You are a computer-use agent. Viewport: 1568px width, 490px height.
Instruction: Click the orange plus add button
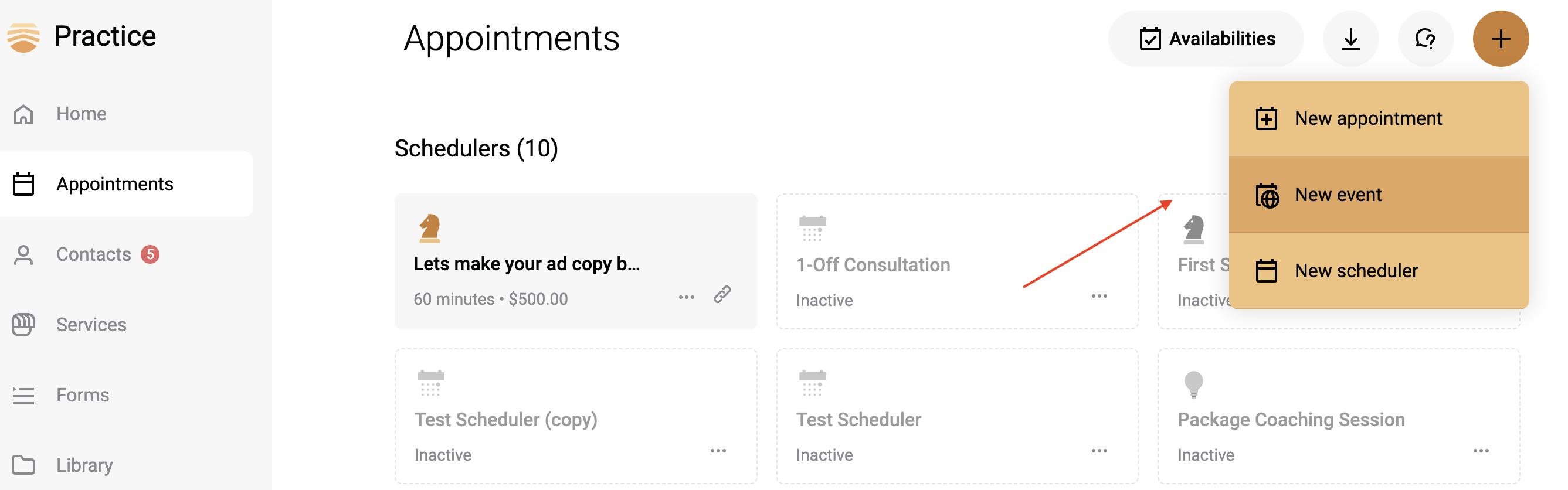point(1500,38)
